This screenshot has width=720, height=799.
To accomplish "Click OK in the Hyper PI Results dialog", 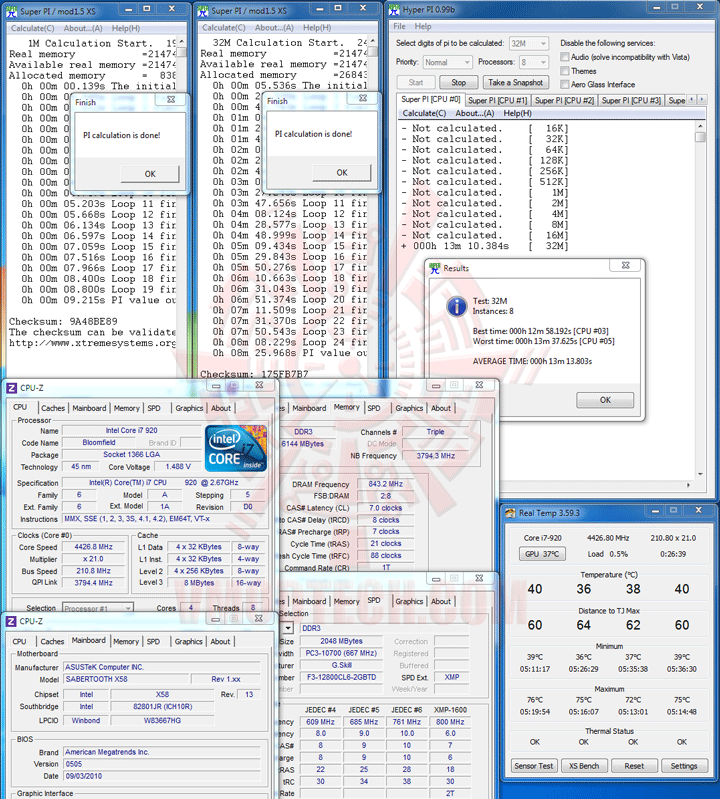I will (x=605, y=400).
